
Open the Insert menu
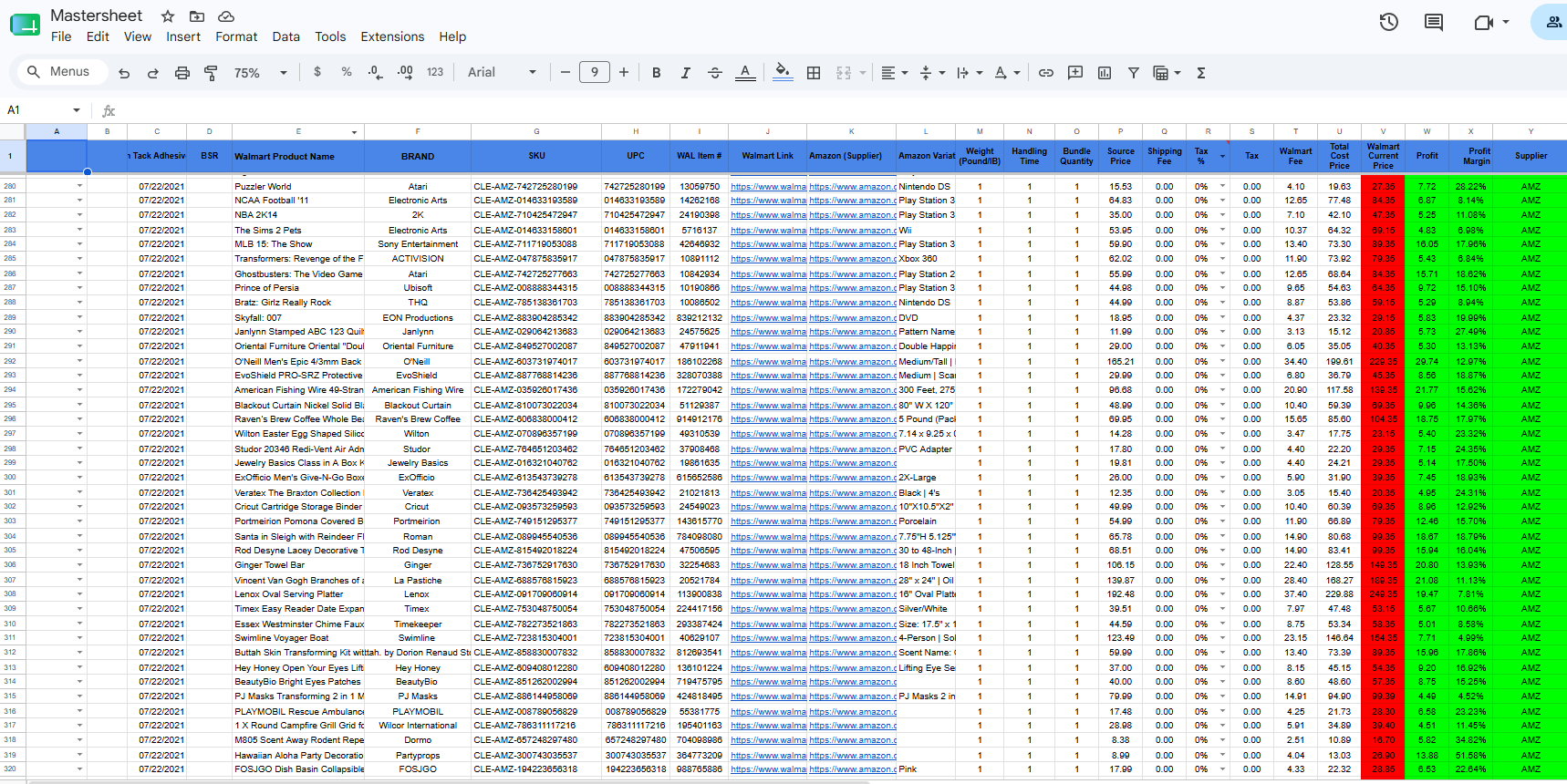183,36
